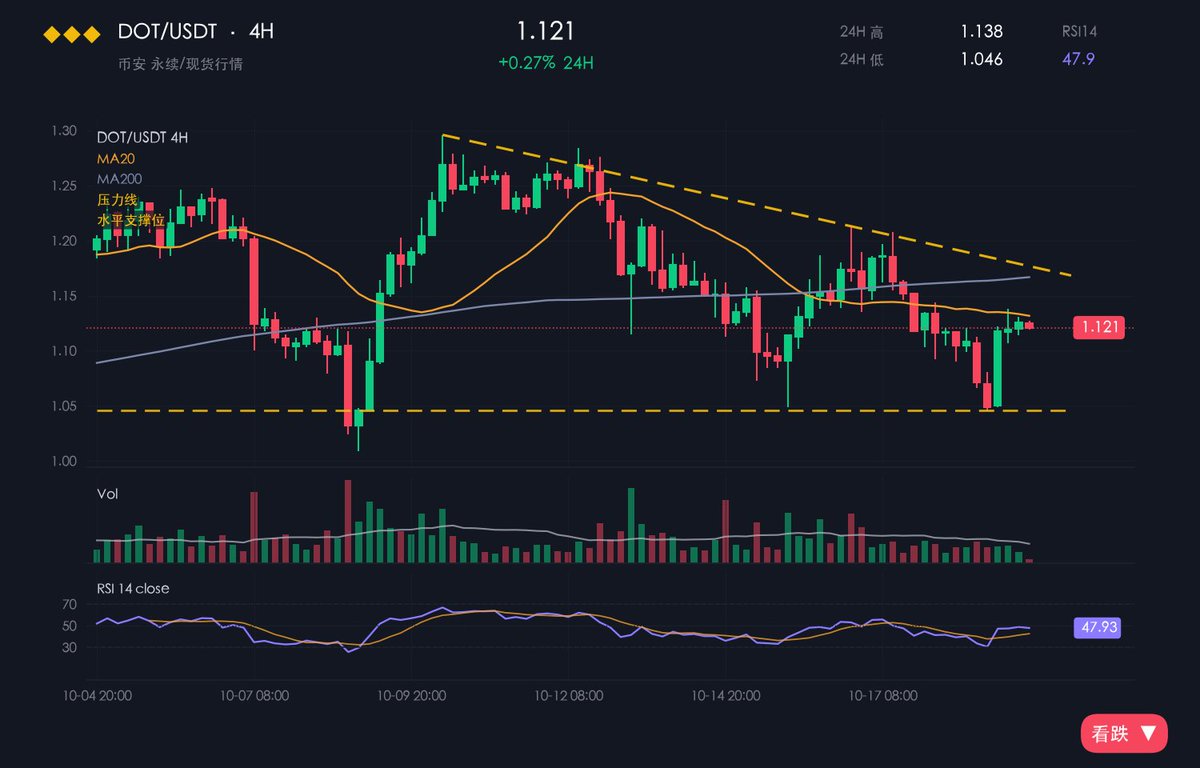Image resolution: width=1200 pixels, height=768 pixels.
Task: Click the 1.046 24H low value
Action: point(981,59)
